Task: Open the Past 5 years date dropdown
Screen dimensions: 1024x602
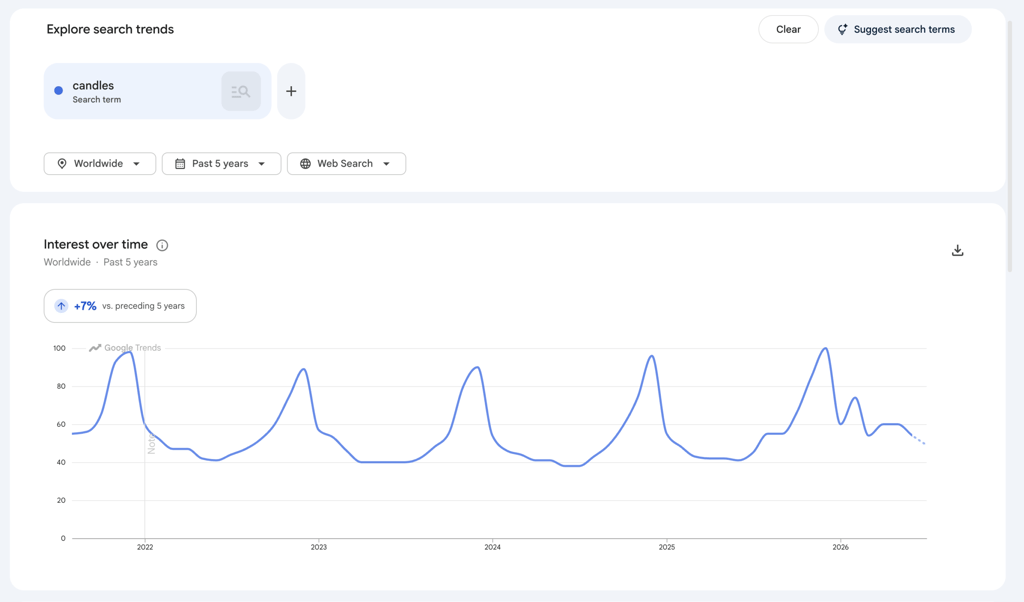Action: [x=221, y=163]
